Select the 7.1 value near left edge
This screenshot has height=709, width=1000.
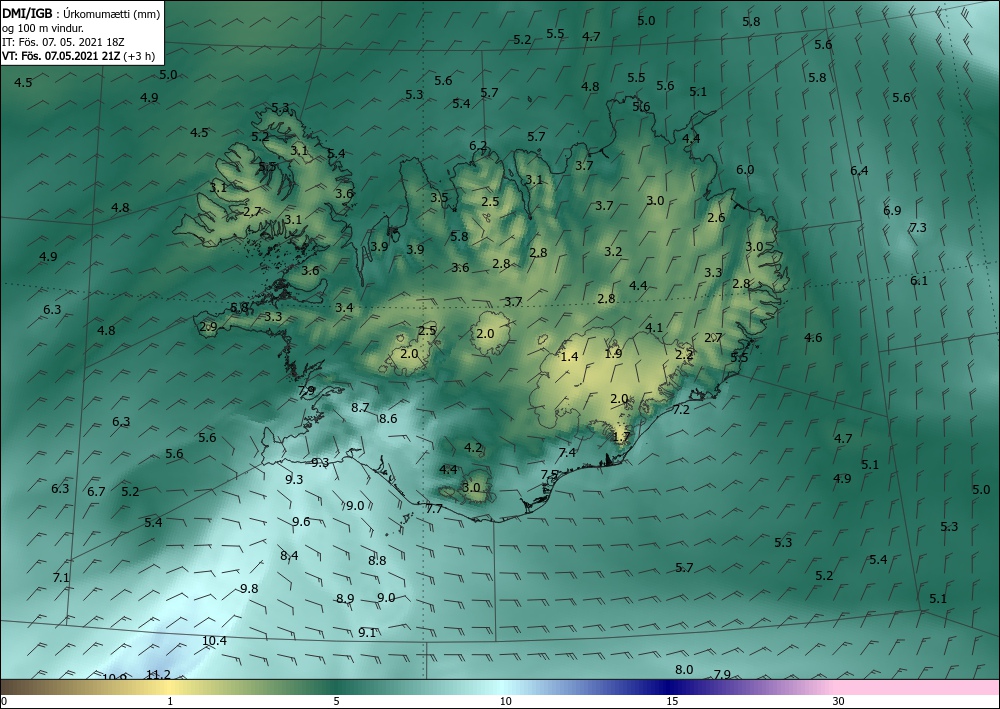pyautogui.click(x=61, y=578)
